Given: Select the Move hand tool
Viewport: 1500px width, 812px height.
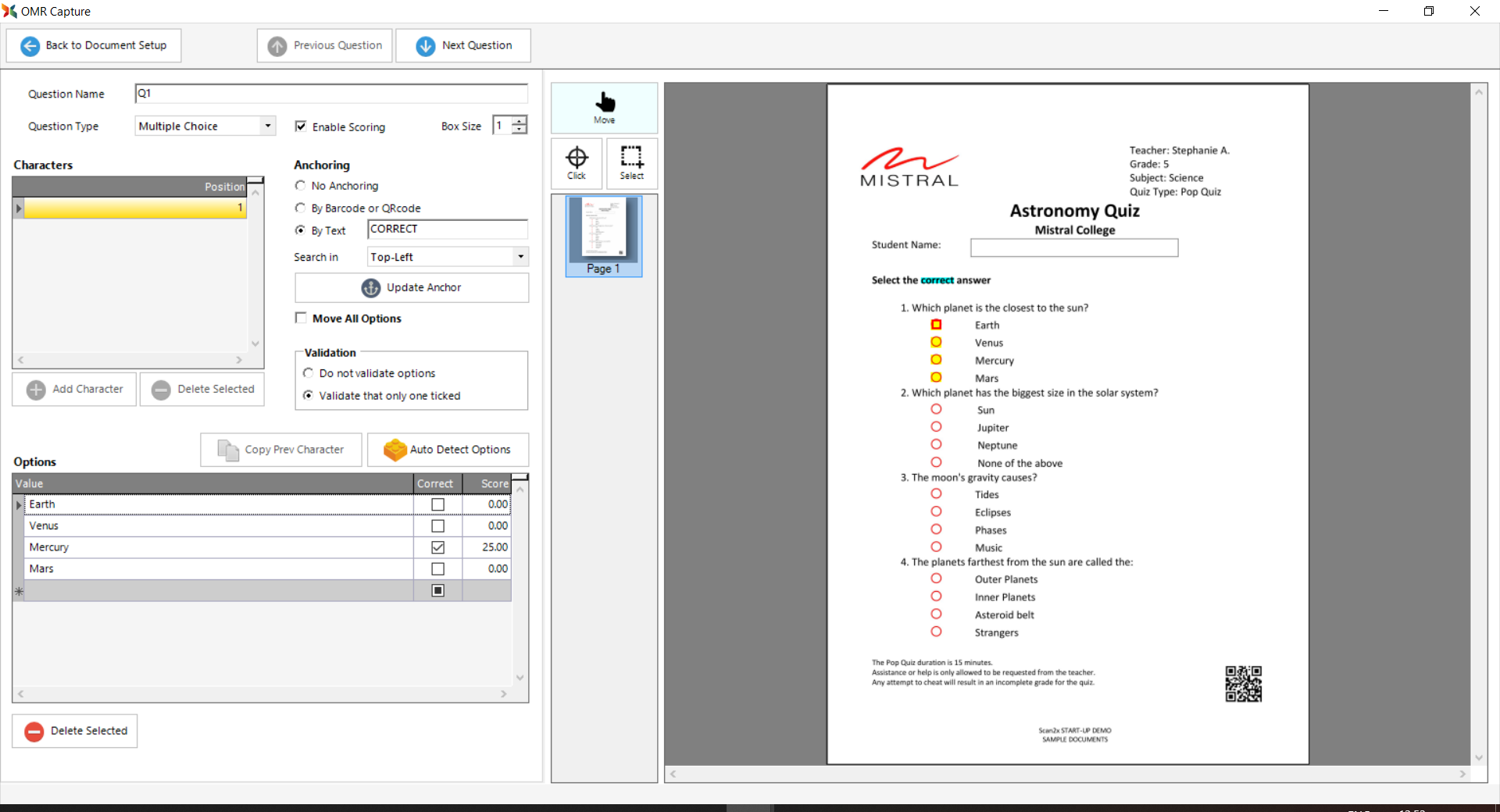Looking at the screenshot, I should coord(604,108).
